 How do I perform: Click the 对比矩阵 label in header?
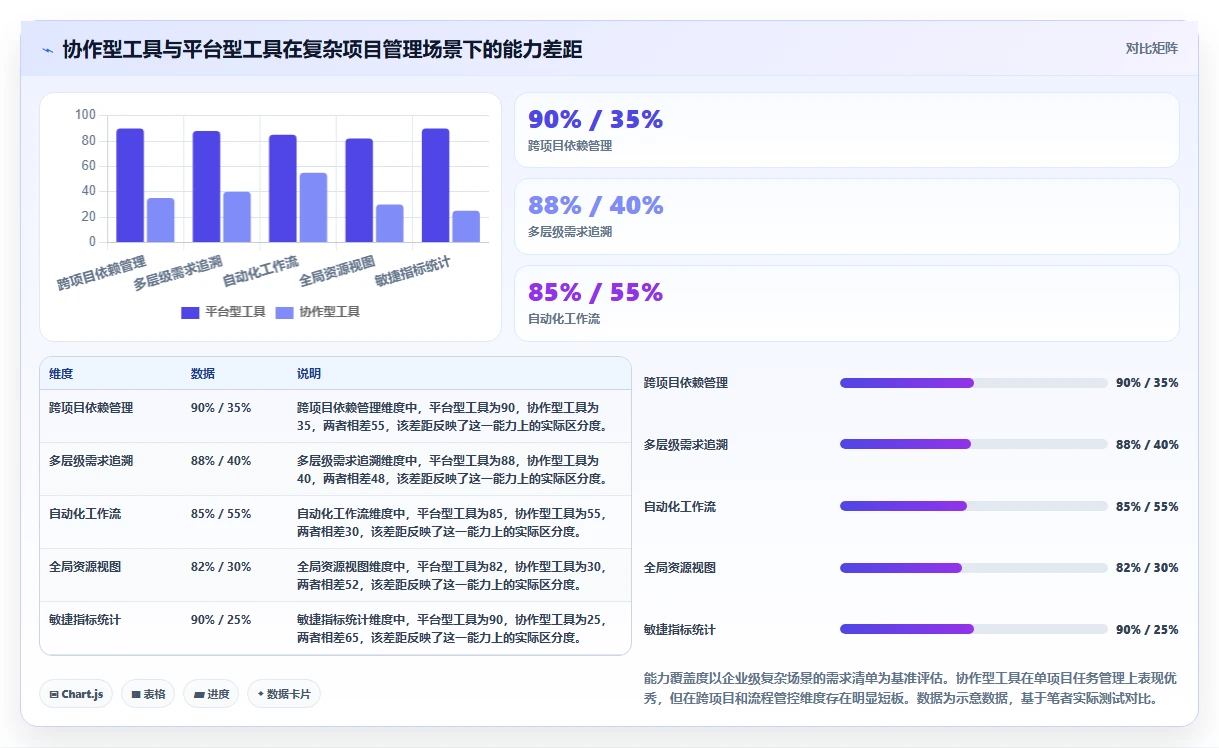click(1152, 49)
